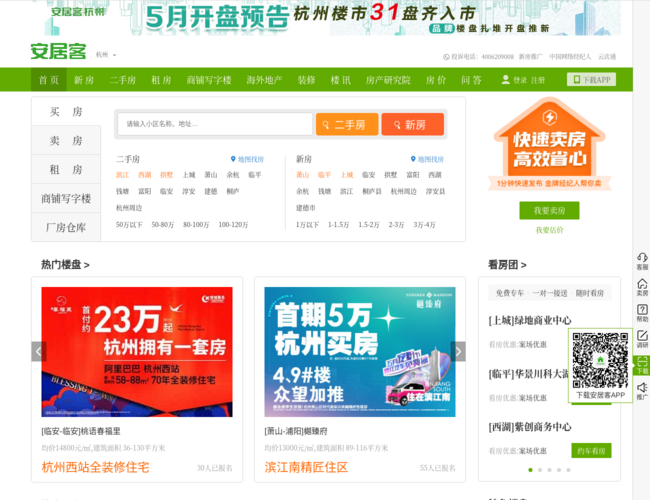Select the first green carousel pagination dot

531,469
